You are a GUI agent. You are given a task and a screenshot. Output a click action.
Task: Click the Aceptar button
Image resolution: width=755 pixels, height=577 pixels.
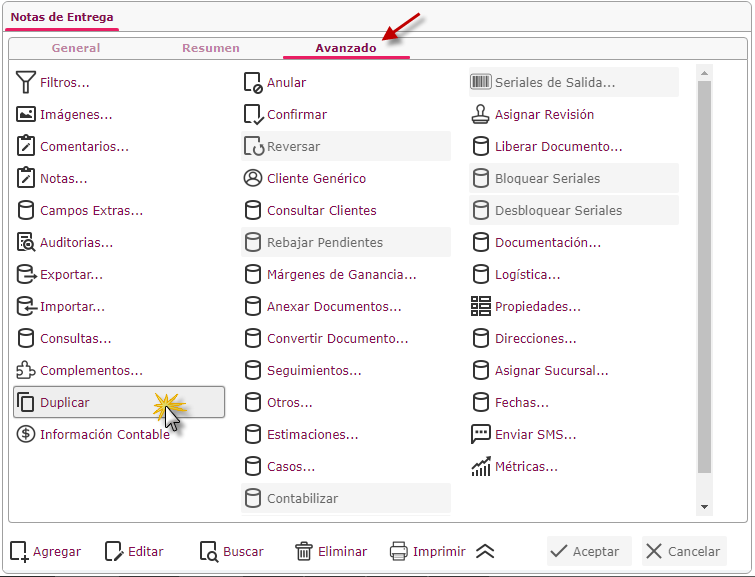tap(589, 551)
